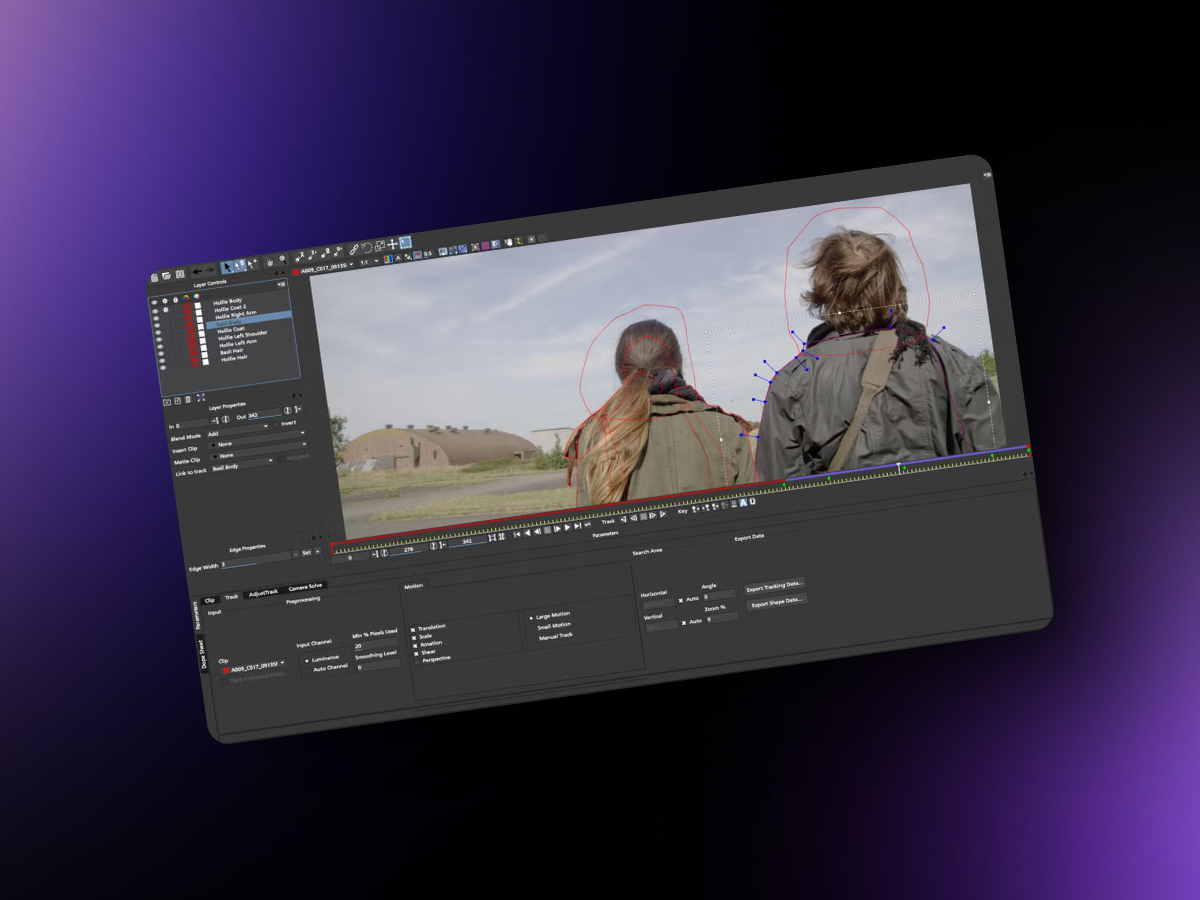Enable the Perspective motion checkbox
This screenshot has width=1200, height=900.
415,660
